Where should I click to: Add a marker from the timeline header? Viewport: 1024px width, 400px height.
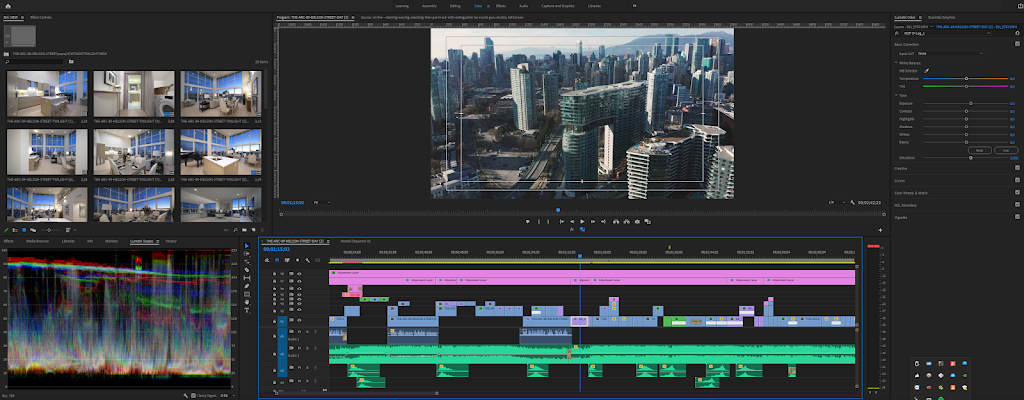pos(297,260)
